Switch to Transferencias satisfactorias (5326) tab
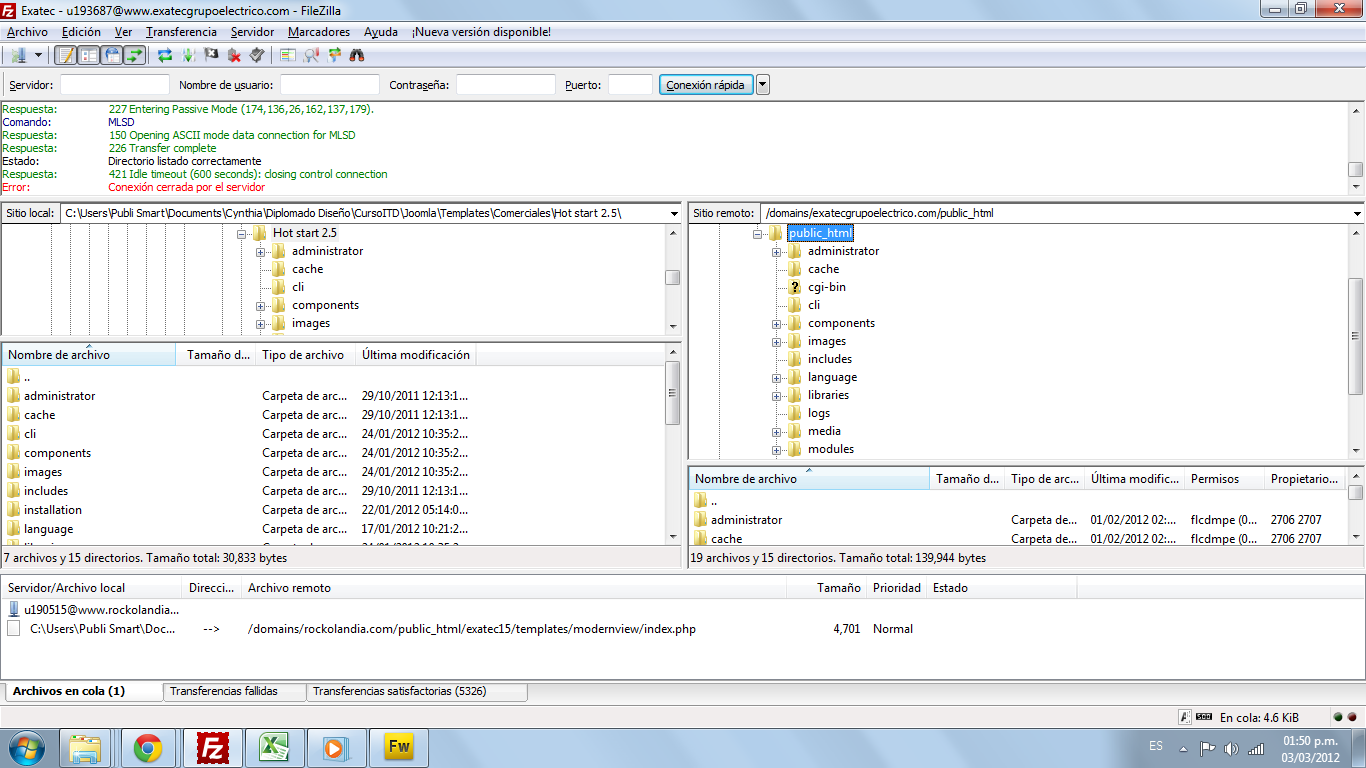This screenshot has height=768, width=1366. [x=416, y=691]
